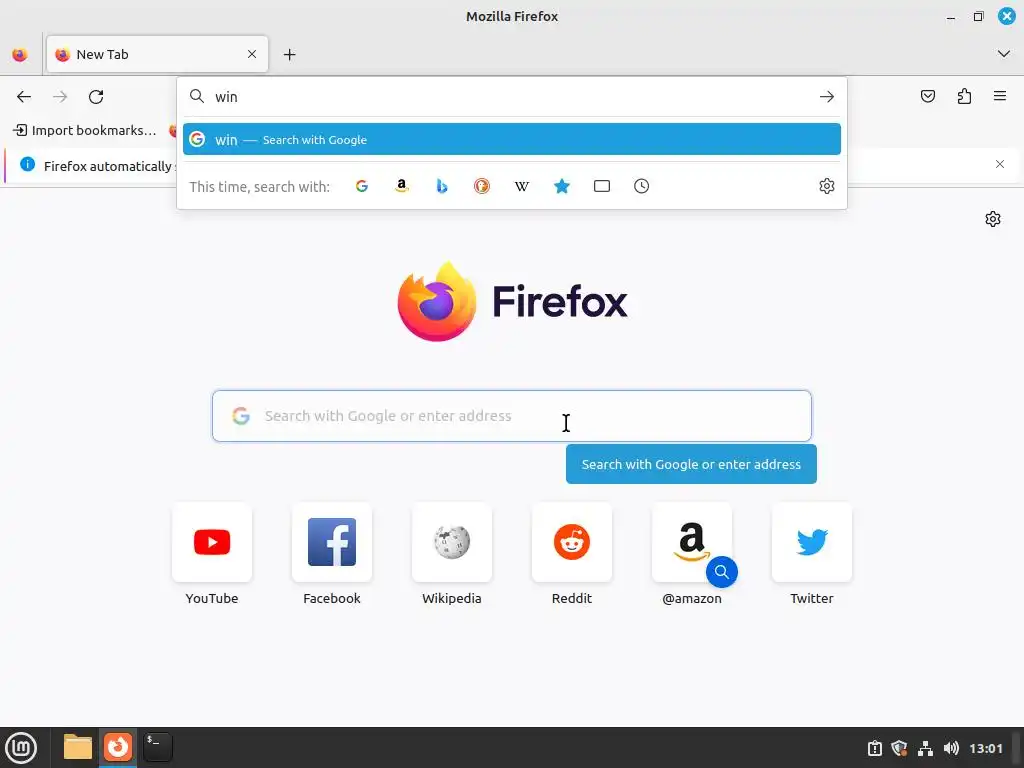Click the 13:01 clock in tray
Screen dimensions: 1024x768
click(x=985, y=748)
